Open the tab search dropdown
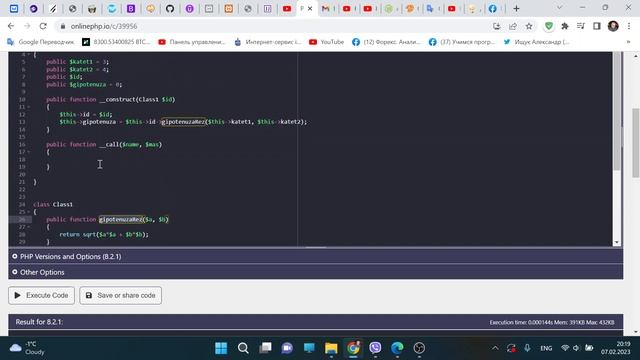 (560, 8)
